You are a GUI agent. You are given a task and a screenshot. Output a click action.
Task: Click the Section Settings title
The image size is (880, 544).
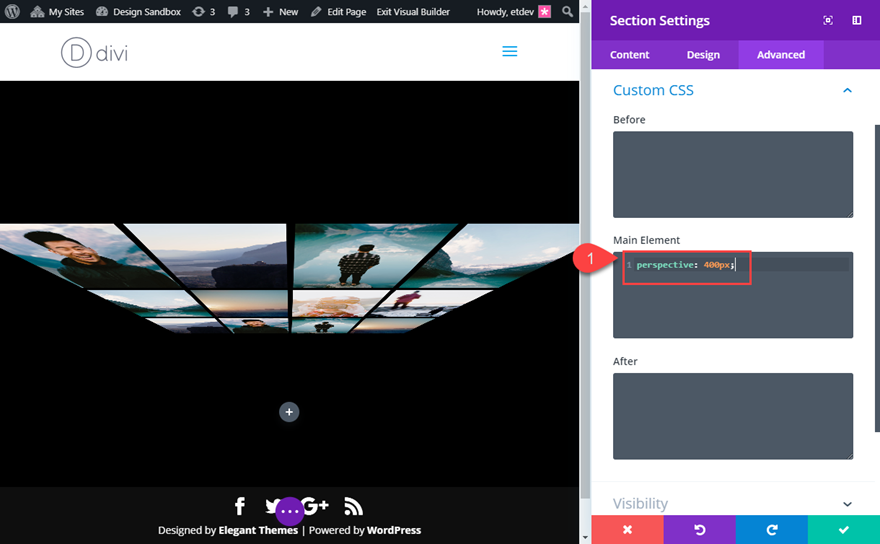(x=659, y=21)
